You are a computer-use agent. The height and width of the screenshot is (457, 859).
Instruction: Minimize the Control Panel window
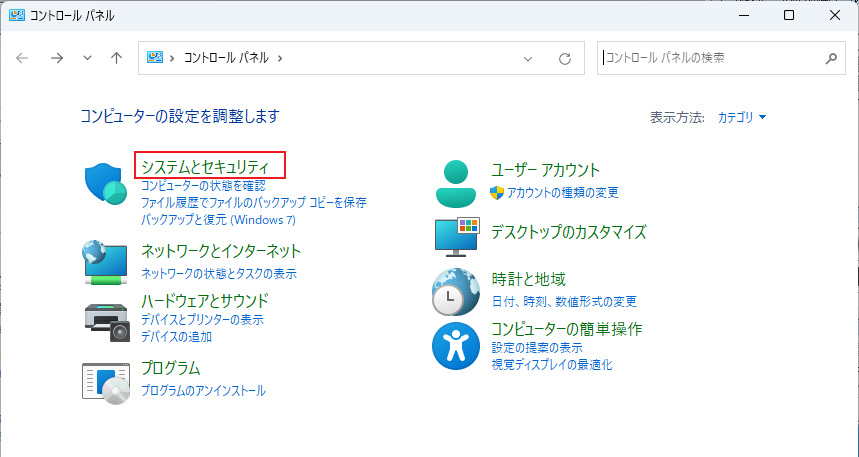[x=743, y=15]
